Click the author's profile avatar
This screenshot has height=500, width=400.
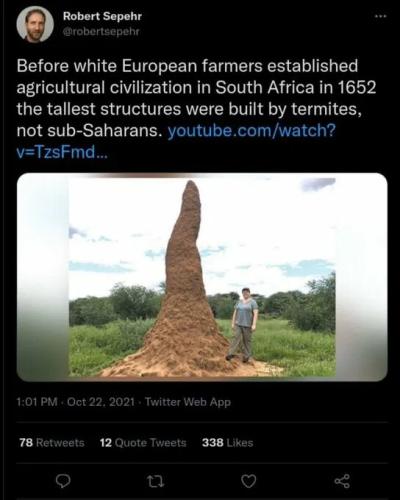coord(35,24)
